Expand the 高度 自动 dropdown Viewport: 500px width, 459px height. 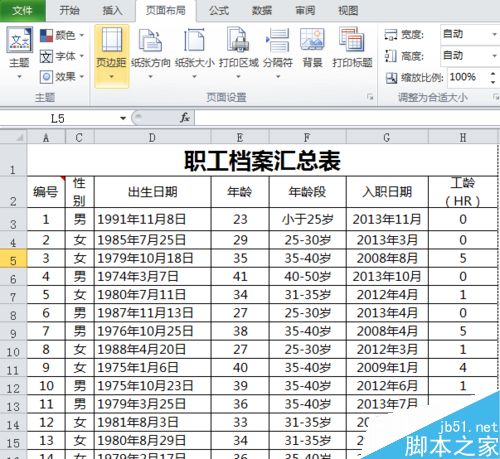(x=495, y=56)
